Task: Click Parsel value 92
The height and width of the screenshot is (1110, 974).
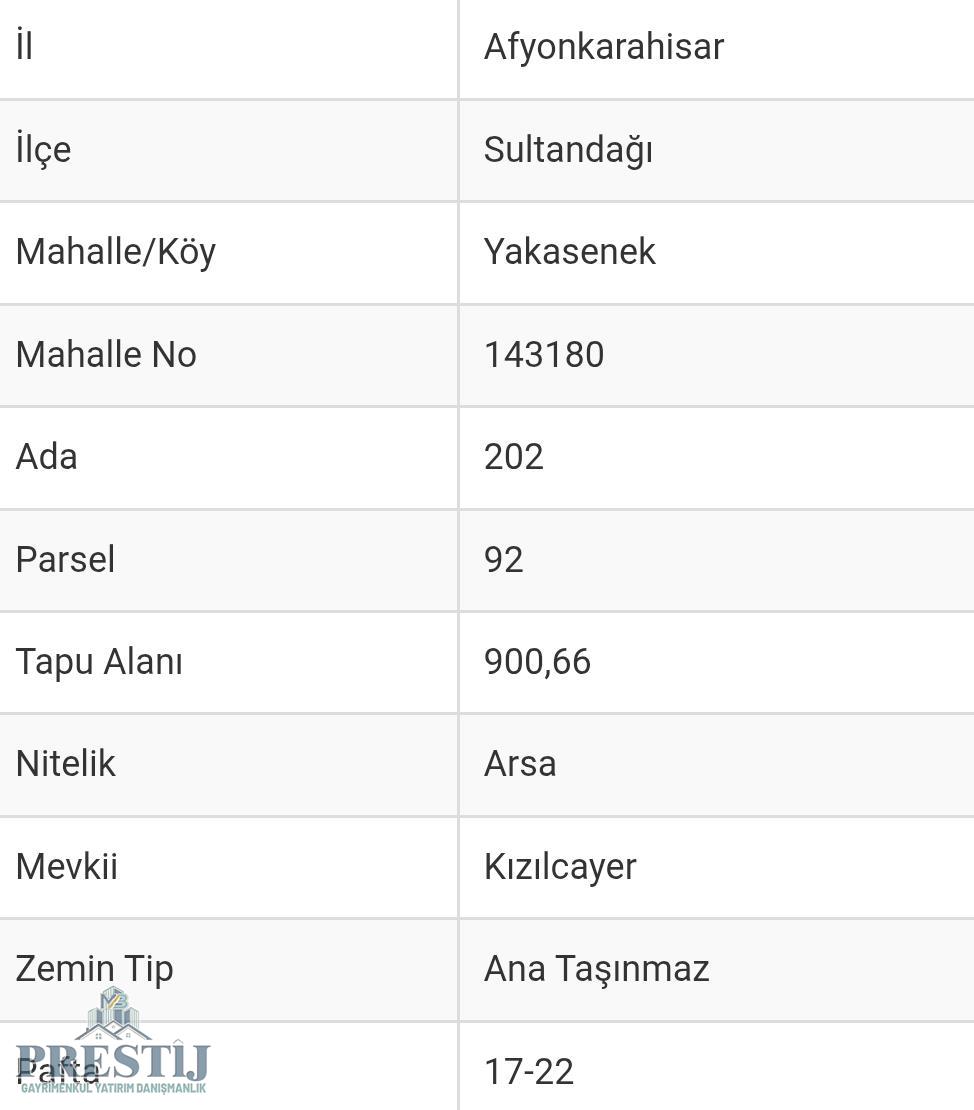Action: (503, 560)
